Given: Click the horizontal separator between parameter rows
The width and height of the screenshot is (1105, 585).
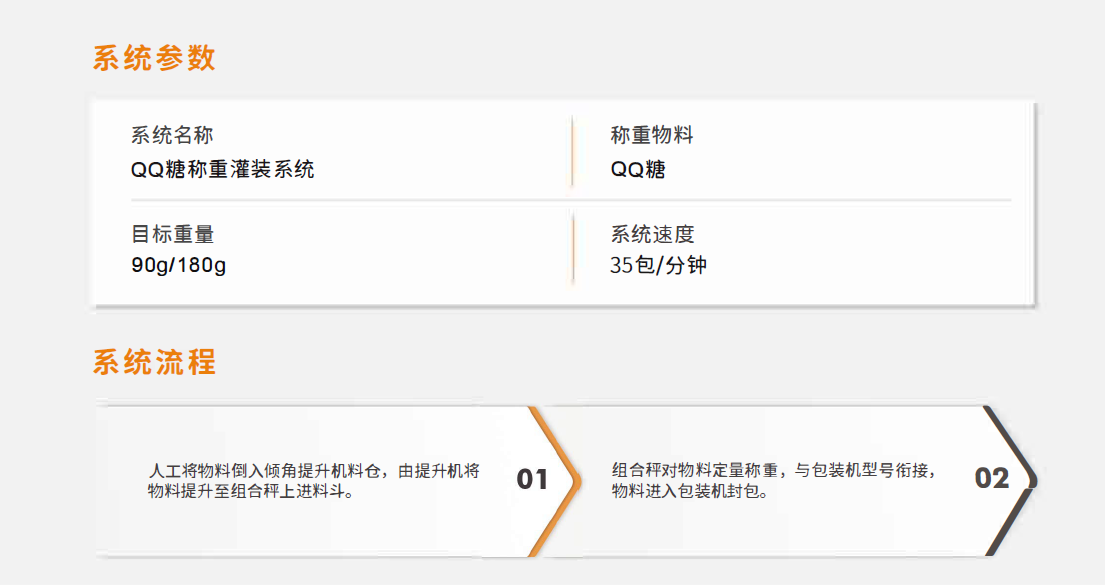Looking at the screenshot, I should pos(571,200).
